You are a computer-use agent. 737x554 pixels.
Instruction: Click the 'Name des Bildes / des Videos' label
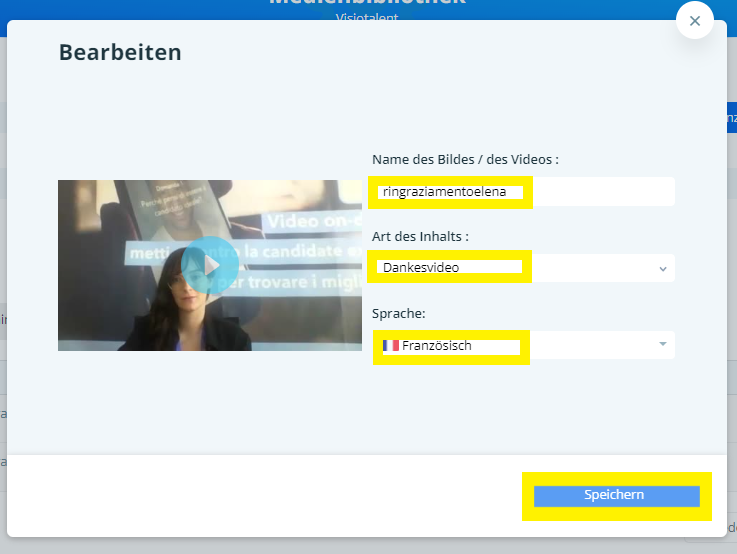pyautogui.click(x=465, y=159)
